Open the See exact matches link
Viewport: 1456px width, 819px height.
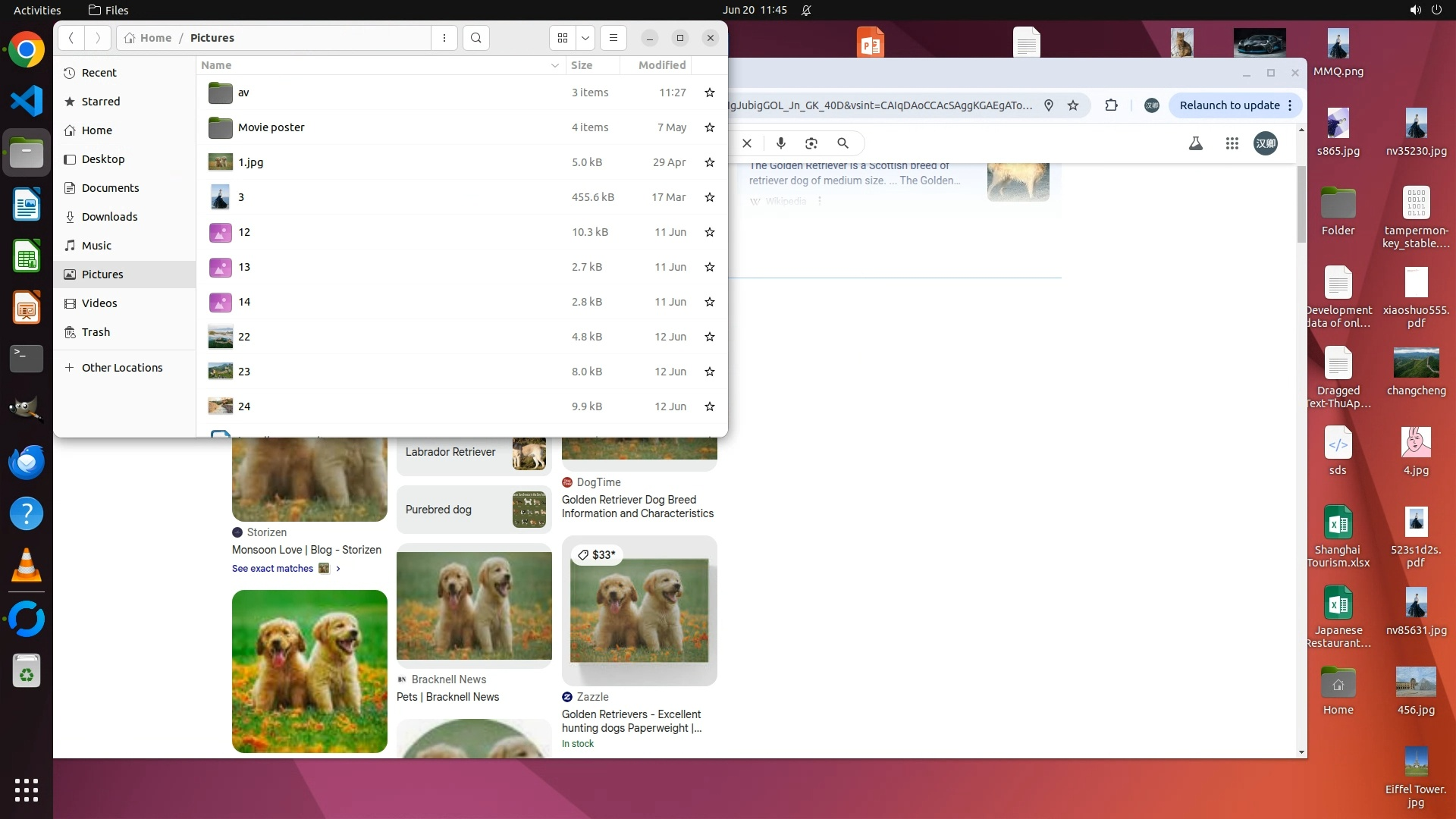pos(273,569)
